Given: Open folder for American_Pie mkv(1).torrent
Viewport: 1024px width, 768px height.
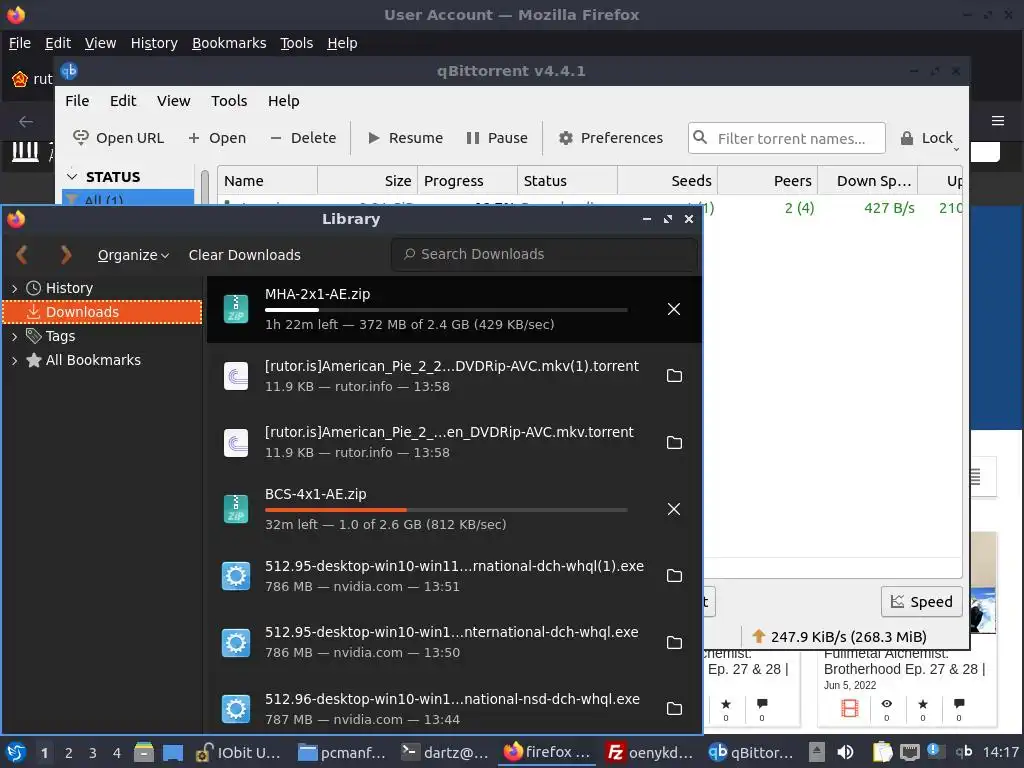Looking at the screenshot, I should tap(674, 376).
